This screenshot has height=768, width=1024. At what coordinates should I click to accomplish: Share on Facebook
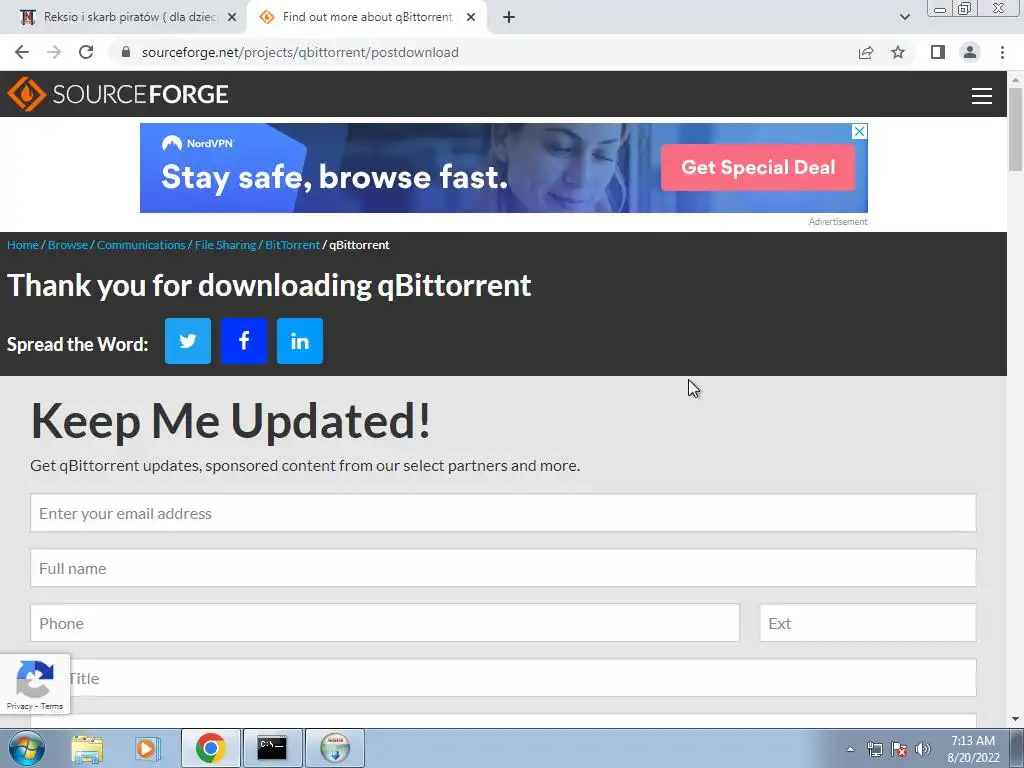[x=244, y=341]
